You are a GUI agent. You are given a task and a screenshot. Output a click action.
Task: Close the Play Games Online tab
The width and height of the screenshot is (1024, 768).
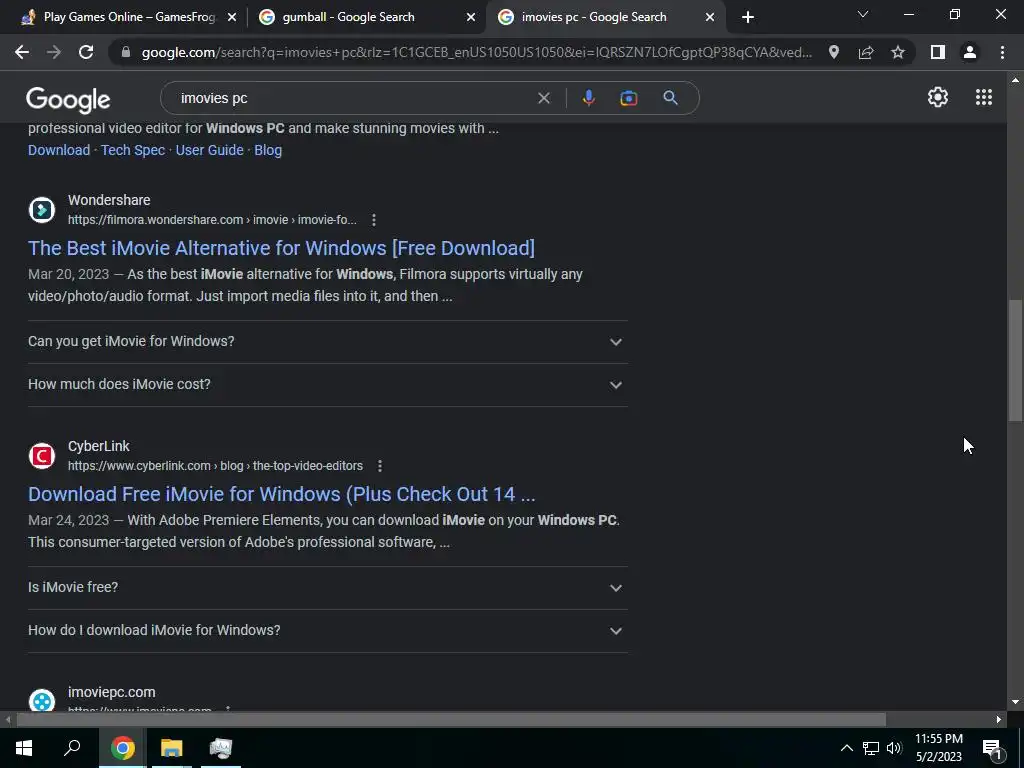[232, 18]
